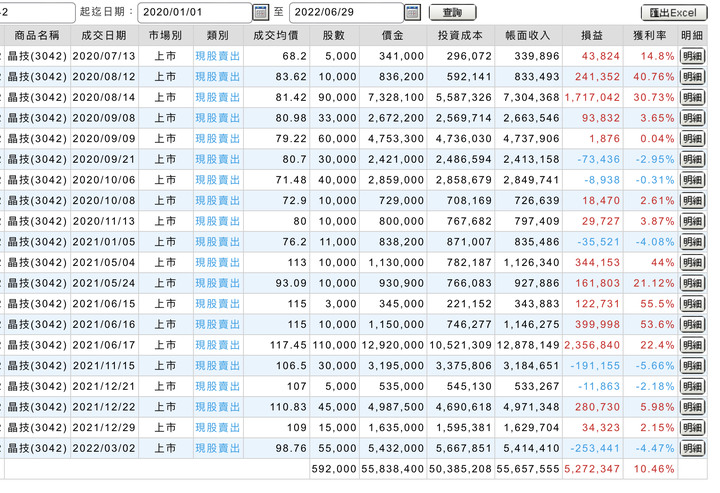Open calendar picker for start date
Image resolution: width=720 pixels, height=493 pixels.
pyautogui.click(x=261, y=12)
